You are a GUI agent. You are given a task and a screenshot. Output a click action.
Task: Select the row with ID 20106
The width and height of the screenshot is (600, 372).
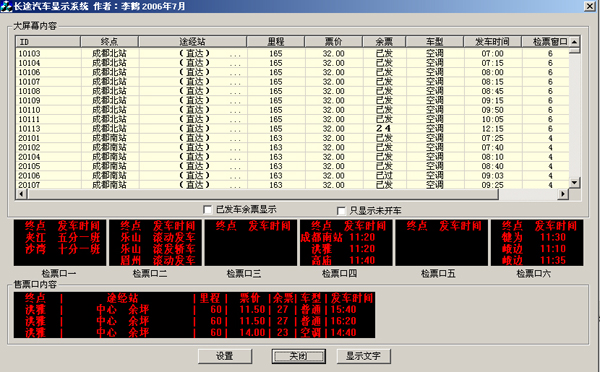pos(293,175)
